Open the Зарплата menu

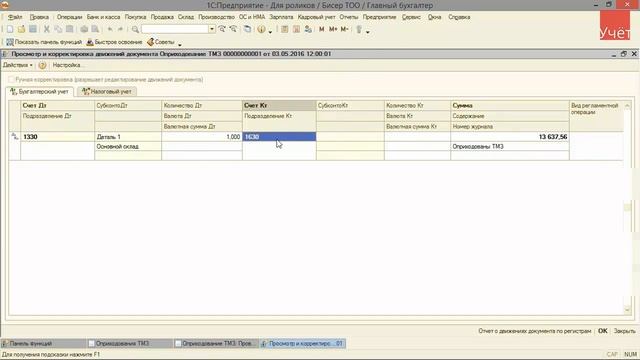point(281,17)
